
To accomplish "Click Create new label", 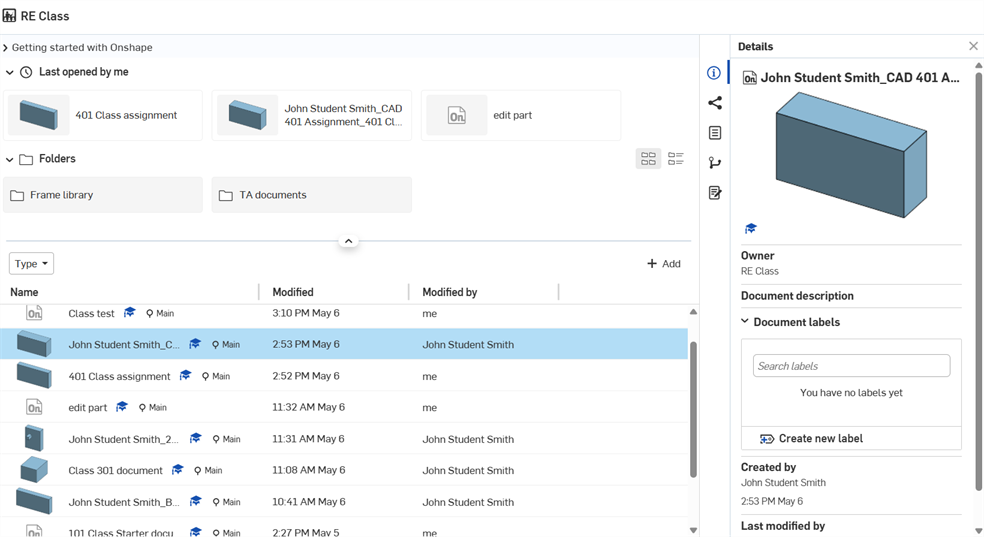I will tap(820, 439).
